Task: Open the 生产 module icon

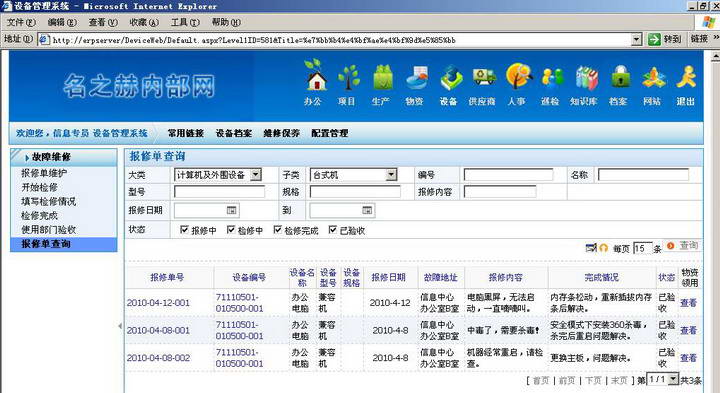Action: tap(382, 77)
